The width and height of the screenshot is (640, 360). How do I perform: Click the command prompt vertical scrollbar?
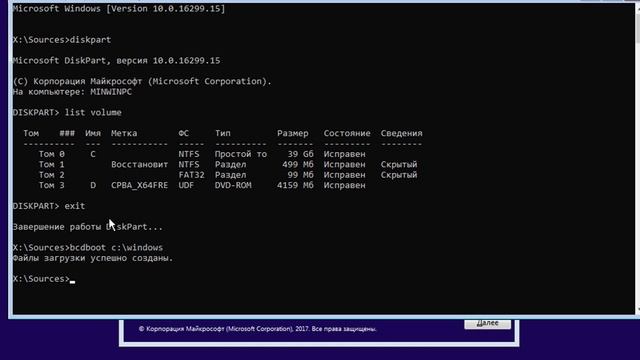pos(637,158)
